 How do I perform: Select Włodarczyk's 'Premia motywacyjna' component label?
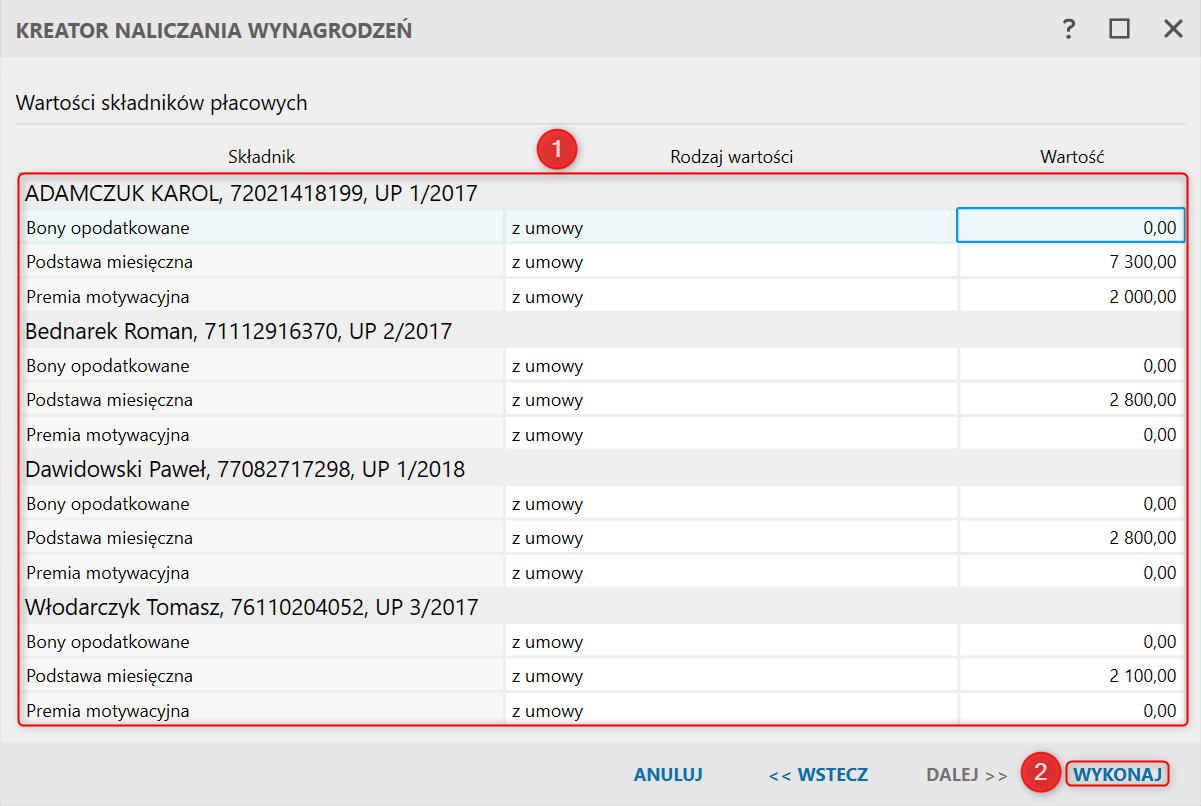[x=108, y=711]
